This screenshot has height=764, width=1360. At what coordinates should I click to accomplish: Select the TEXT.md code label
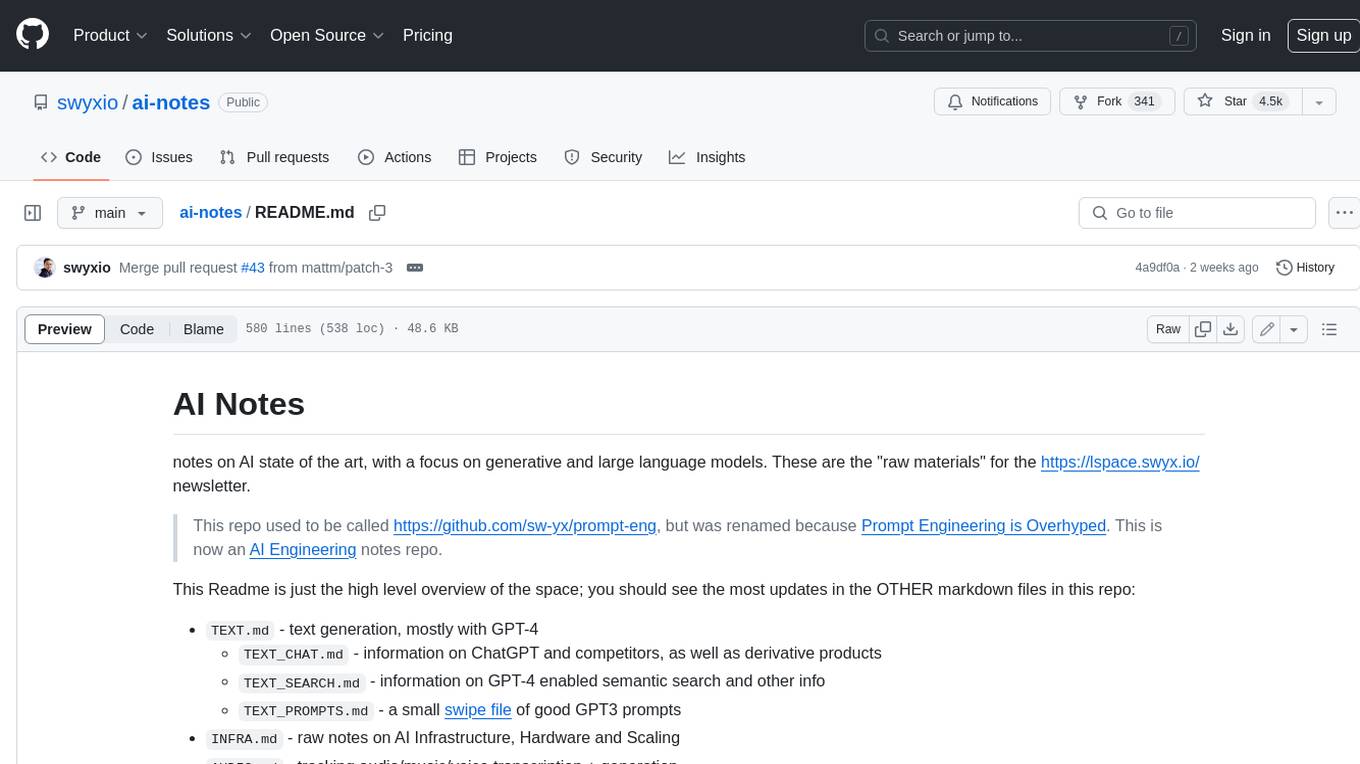pyautogui.click(x=240, y=630)
